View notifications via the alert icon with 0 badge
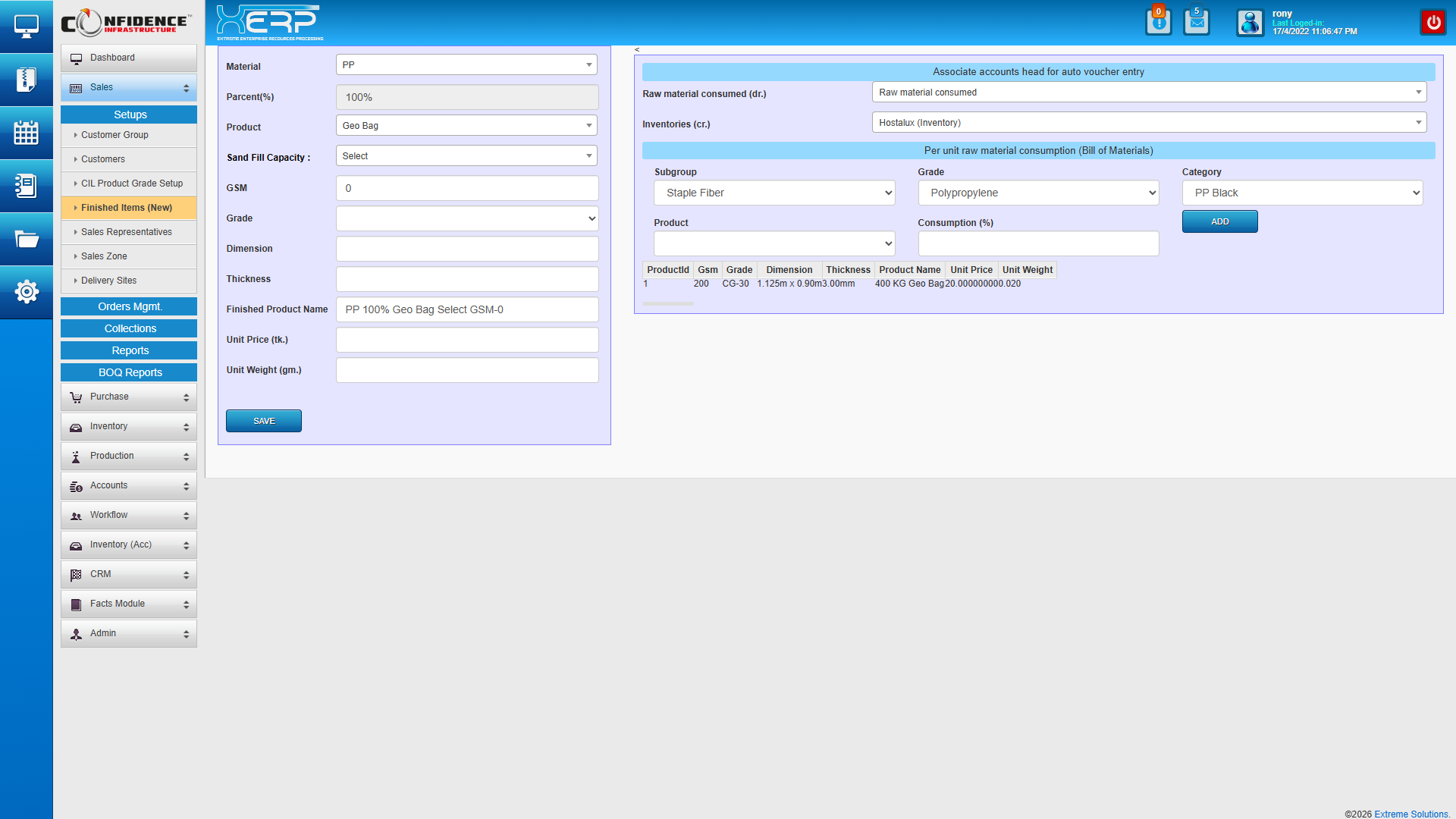Image resolution: width=1456 pixels, height=819 pixels. coord(1158,22)
